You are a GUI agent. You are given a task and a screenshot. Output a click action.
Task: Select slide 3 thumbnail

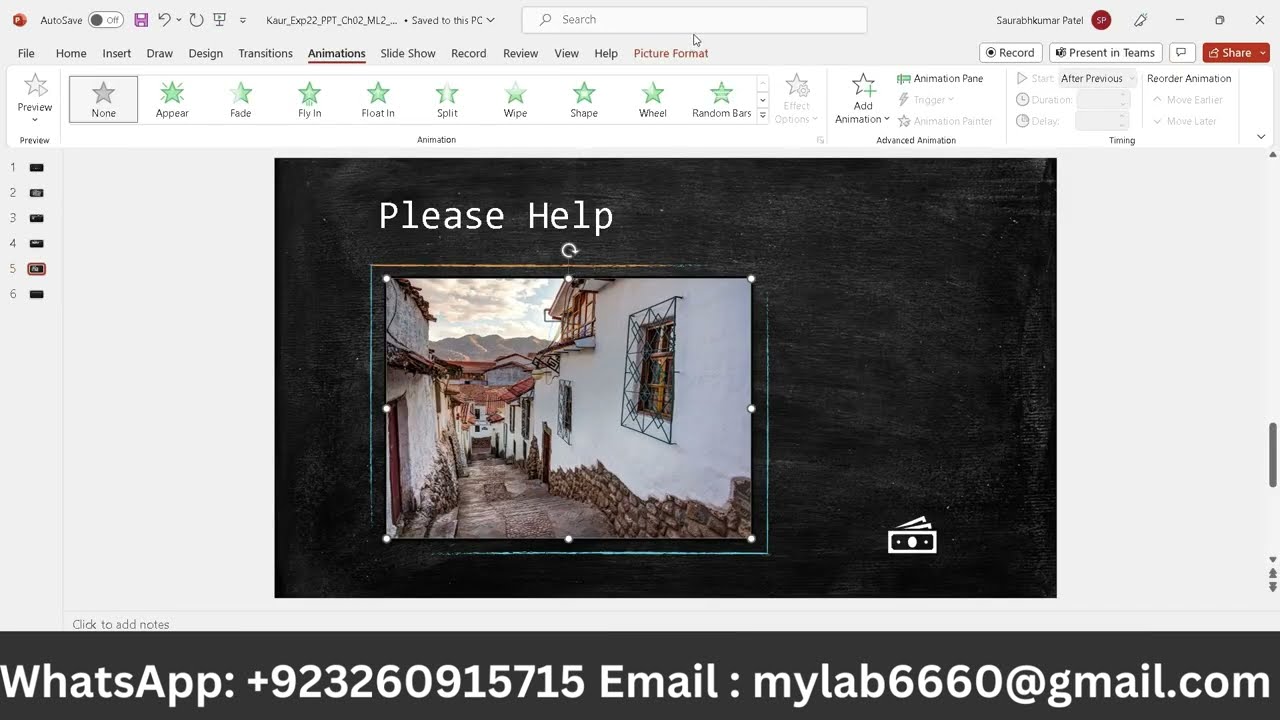click(37, 218)
